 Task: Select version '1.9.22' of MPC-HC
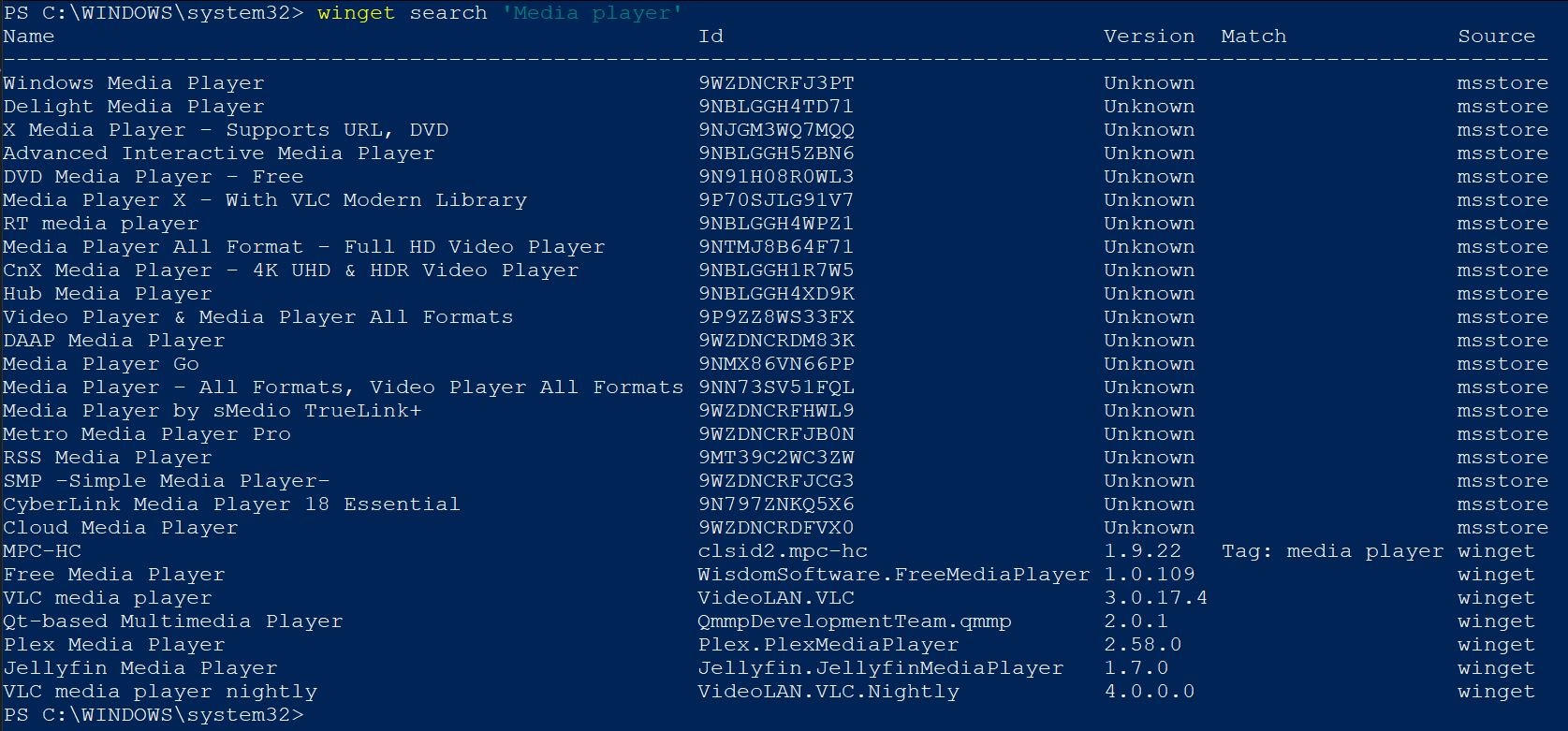click(x=1142, y=551)
